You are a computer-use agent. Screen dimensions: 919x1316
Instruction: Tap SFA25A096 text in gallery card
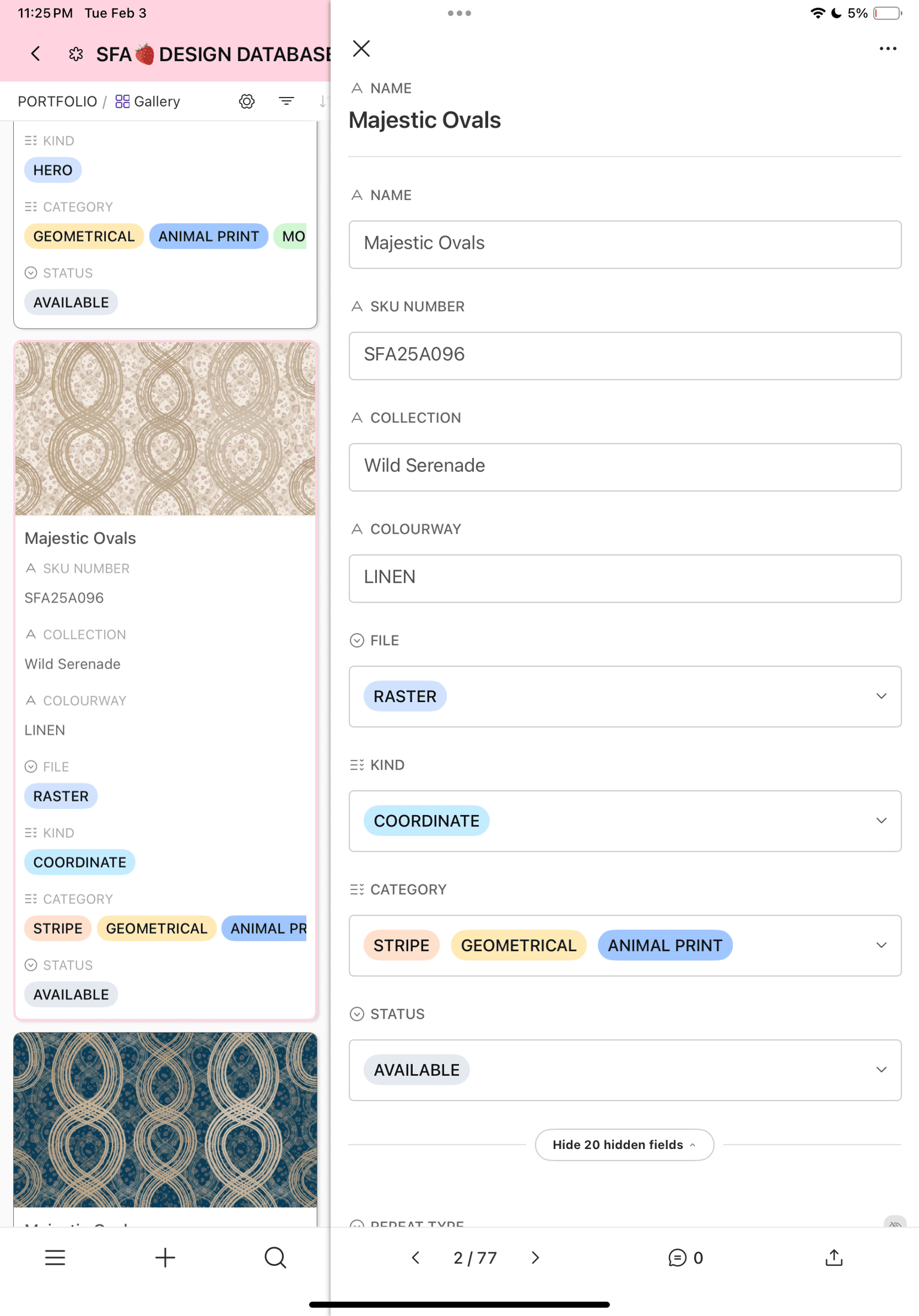[x=64, y=598]
